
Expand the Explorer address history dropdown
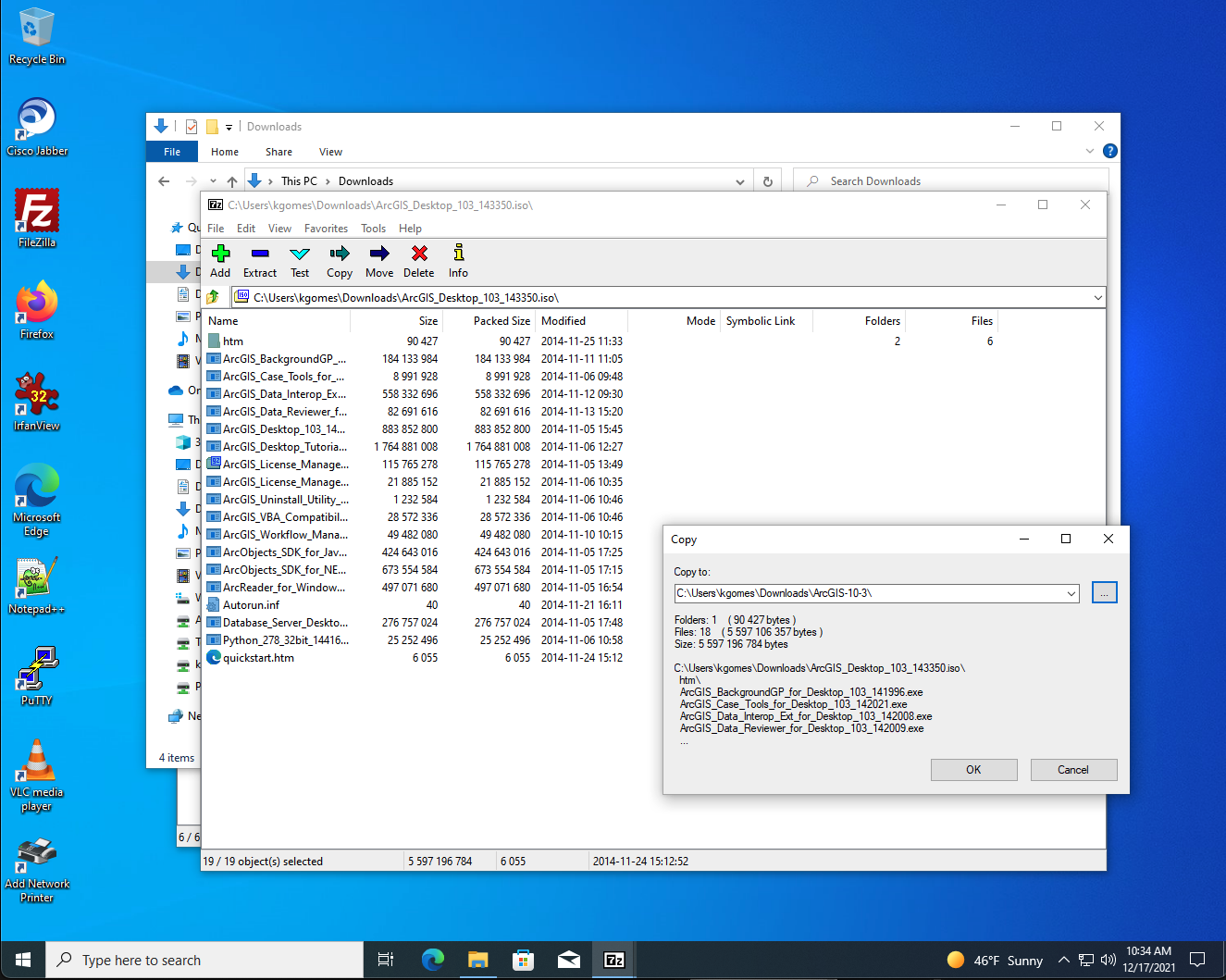click(740, 181)
